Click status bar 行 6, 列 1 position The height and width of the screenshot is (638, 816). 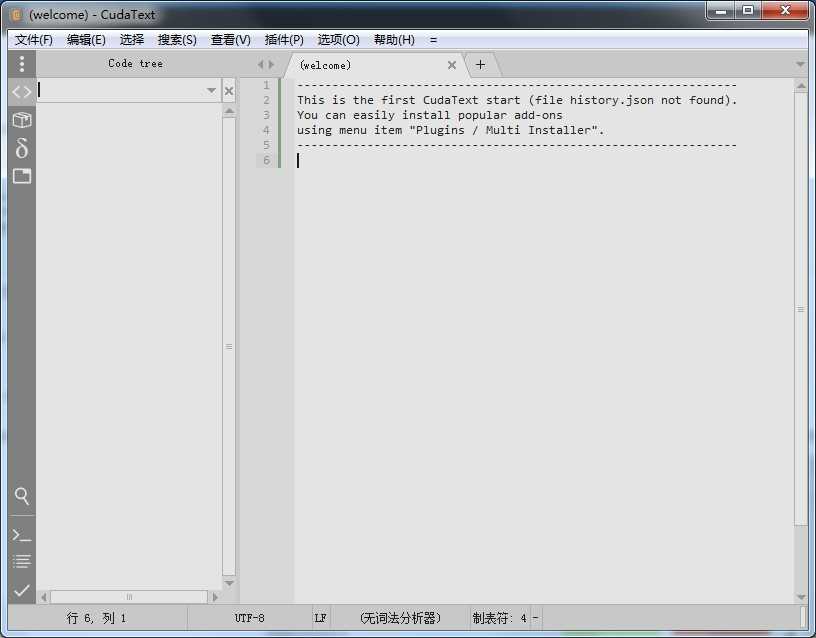(x=97, y=618)
